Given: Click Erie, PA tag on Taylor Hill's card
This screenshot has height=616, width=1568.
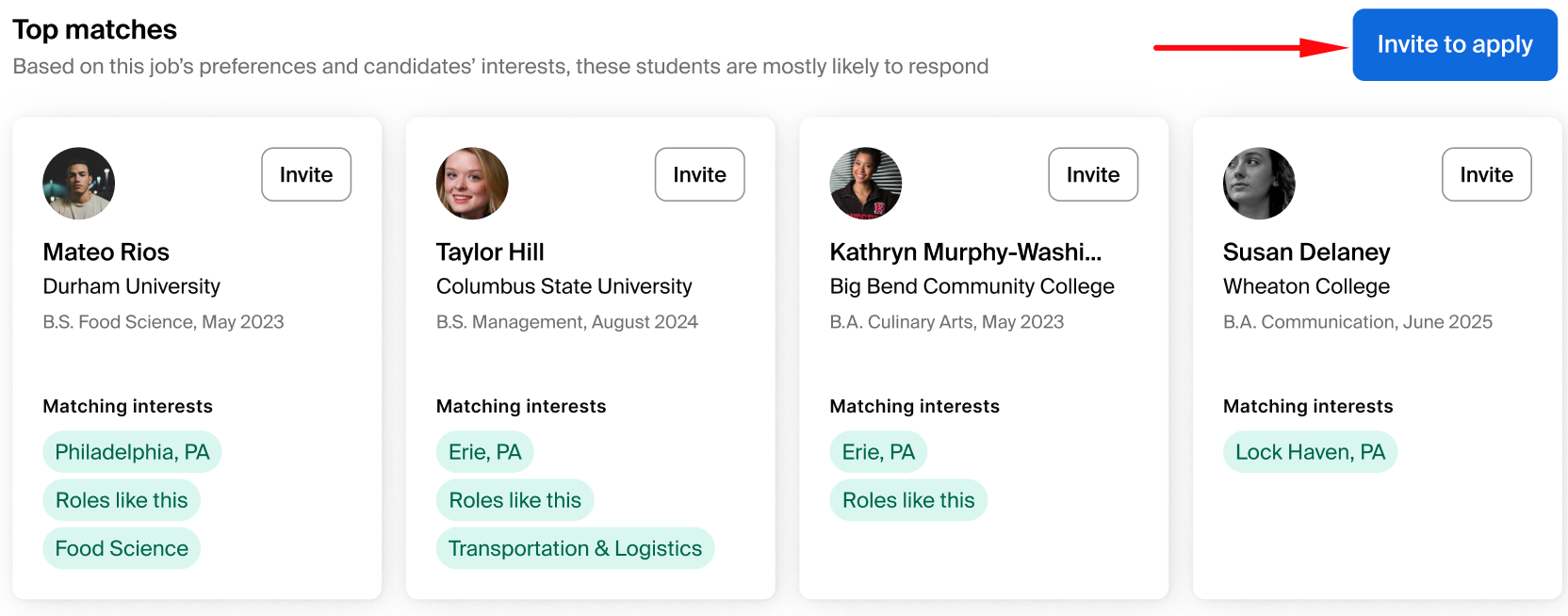Looking at the screenshot, I should (x=484, y=451).
